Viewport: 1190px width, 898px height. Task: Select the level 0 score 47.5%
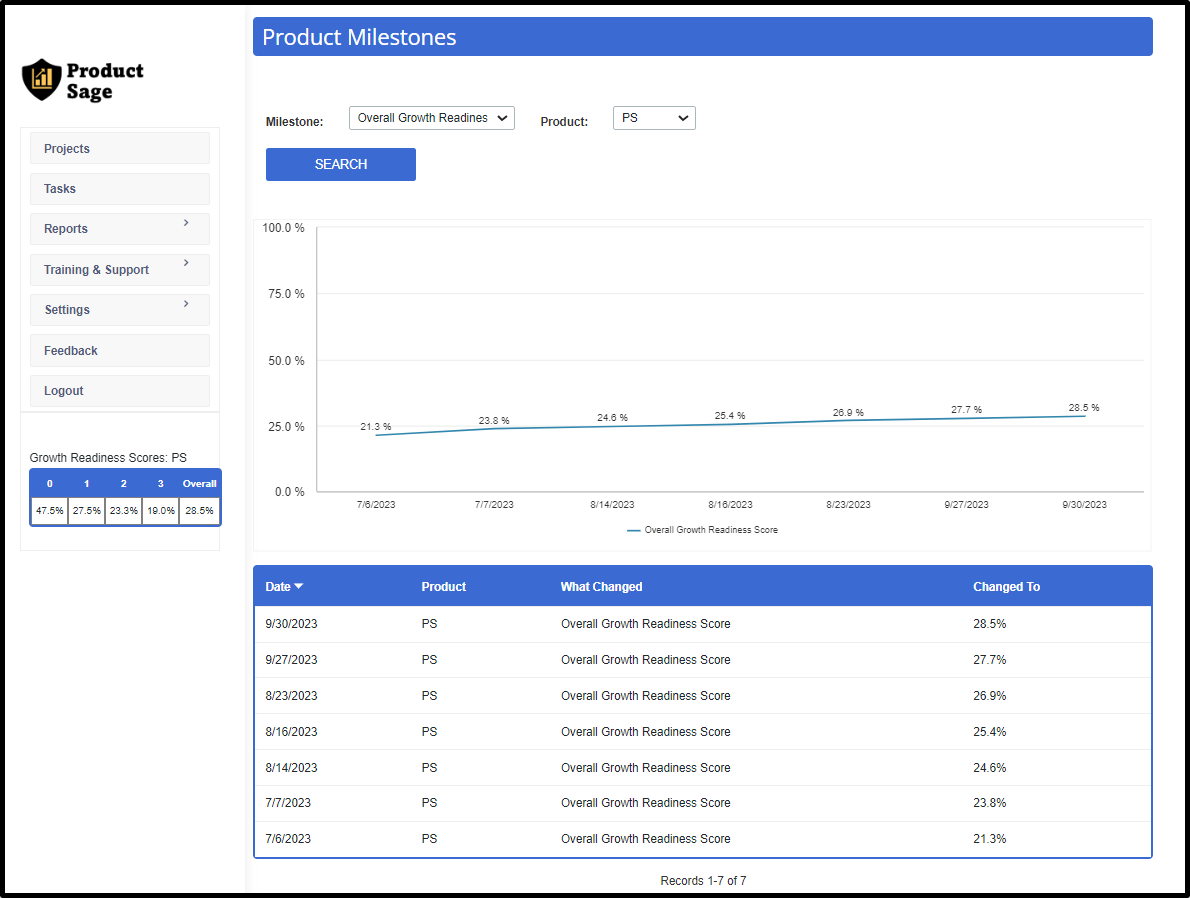[x=49, y=511]
